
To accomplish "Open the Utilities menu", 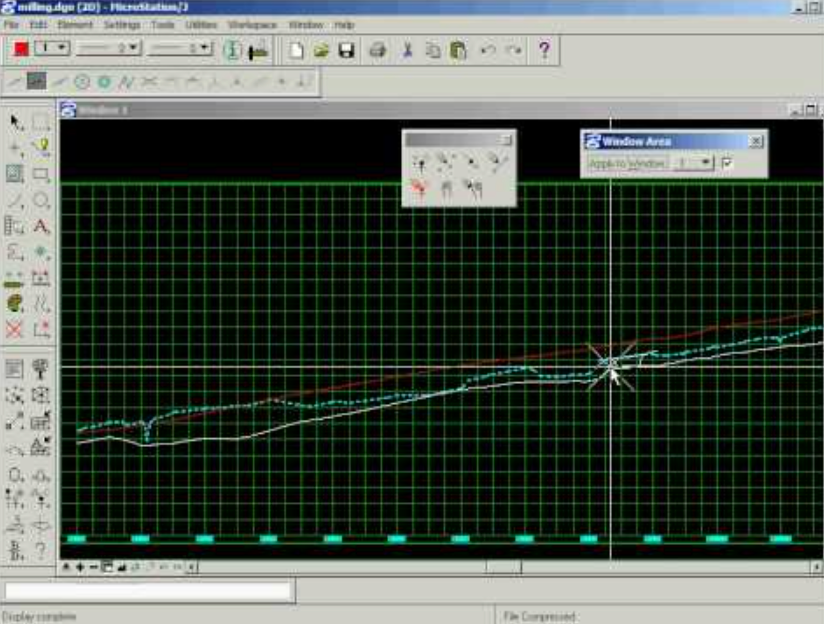I will [201, 25].
